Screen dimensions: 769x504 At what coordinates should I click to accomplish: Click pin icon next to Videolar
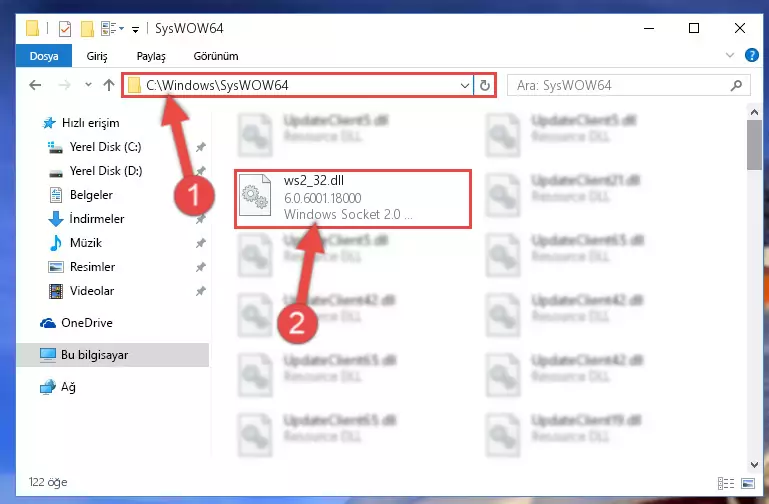[x=201, y=291]
